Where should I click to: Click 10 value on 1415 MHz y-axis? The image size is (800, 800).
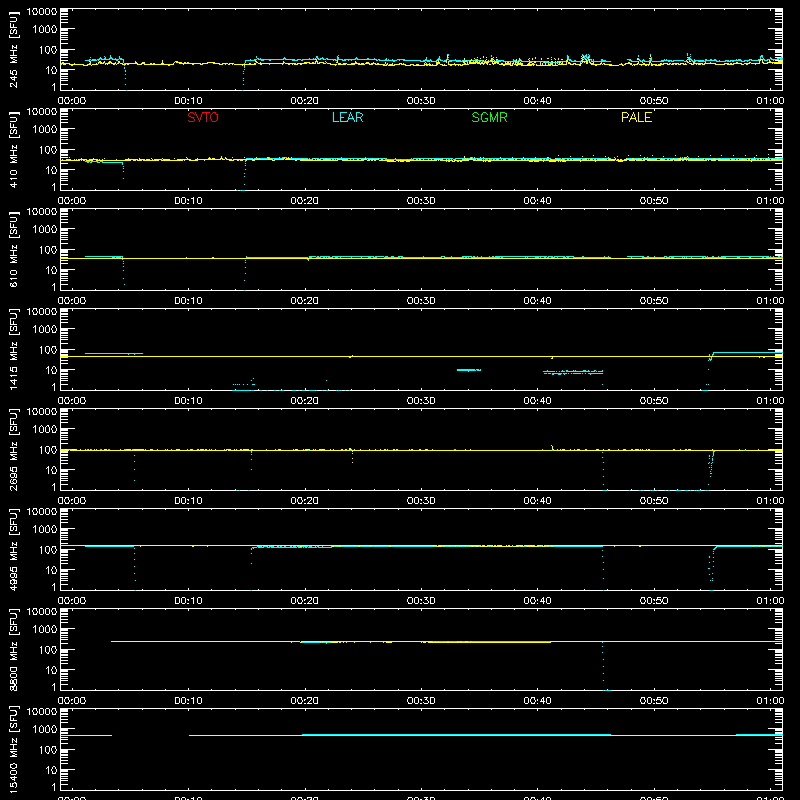[x=51, y=370]
